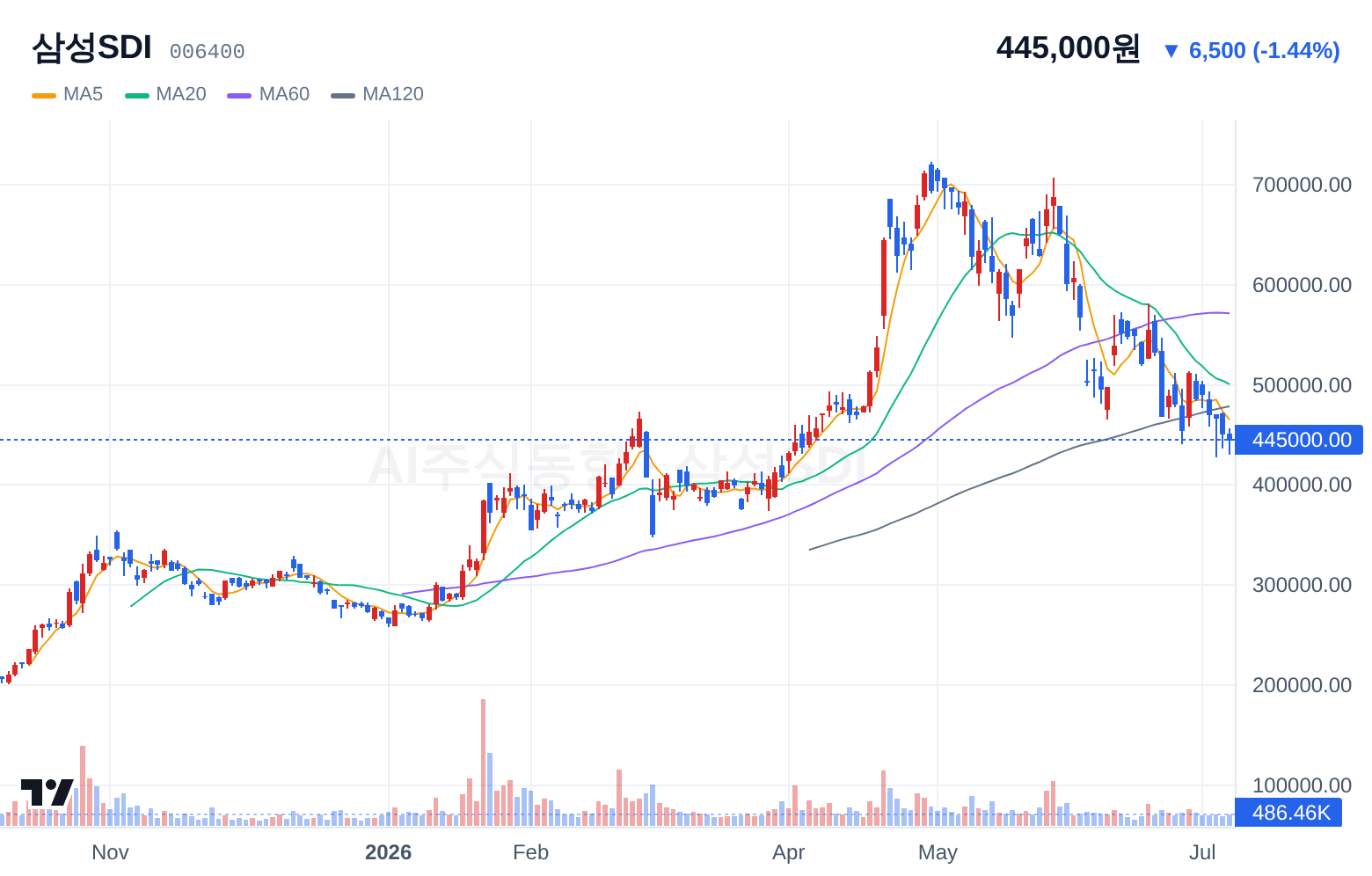Click the 486.46K volume axis label
The image size is (1372, 876).
pos(1289,813)
